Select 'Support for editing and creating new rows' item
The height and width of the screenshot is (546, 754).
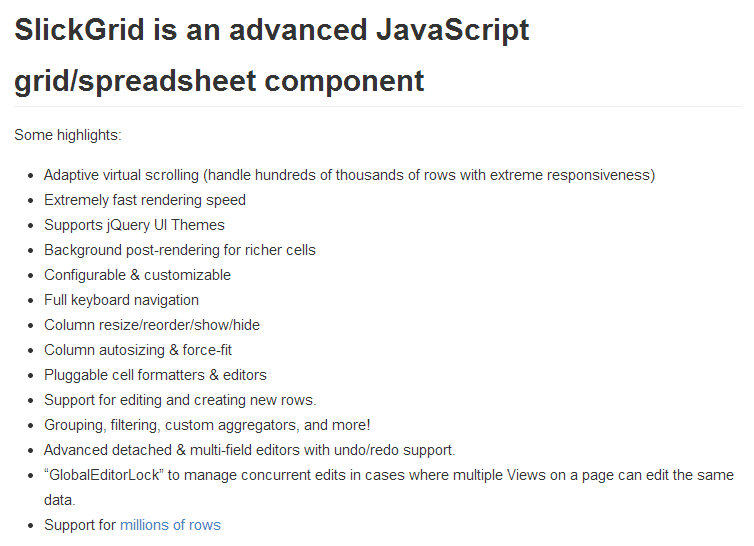(180, 400)
